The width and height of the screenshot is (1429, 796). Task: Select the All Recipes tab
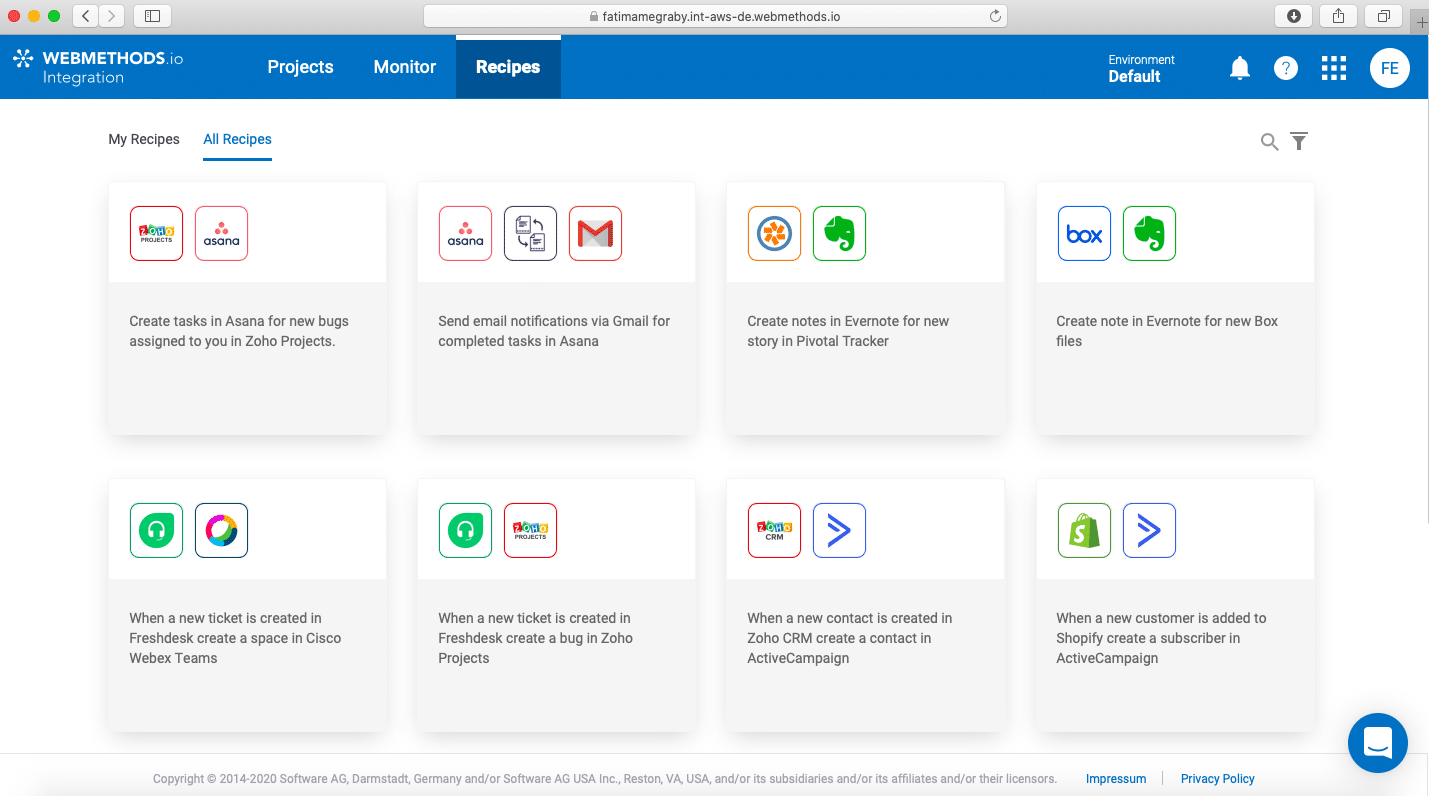[237, 139]
